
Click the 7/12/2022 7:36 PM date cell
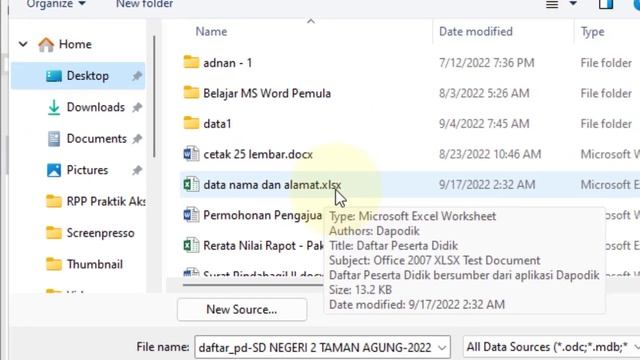click(x=487, y=63)
